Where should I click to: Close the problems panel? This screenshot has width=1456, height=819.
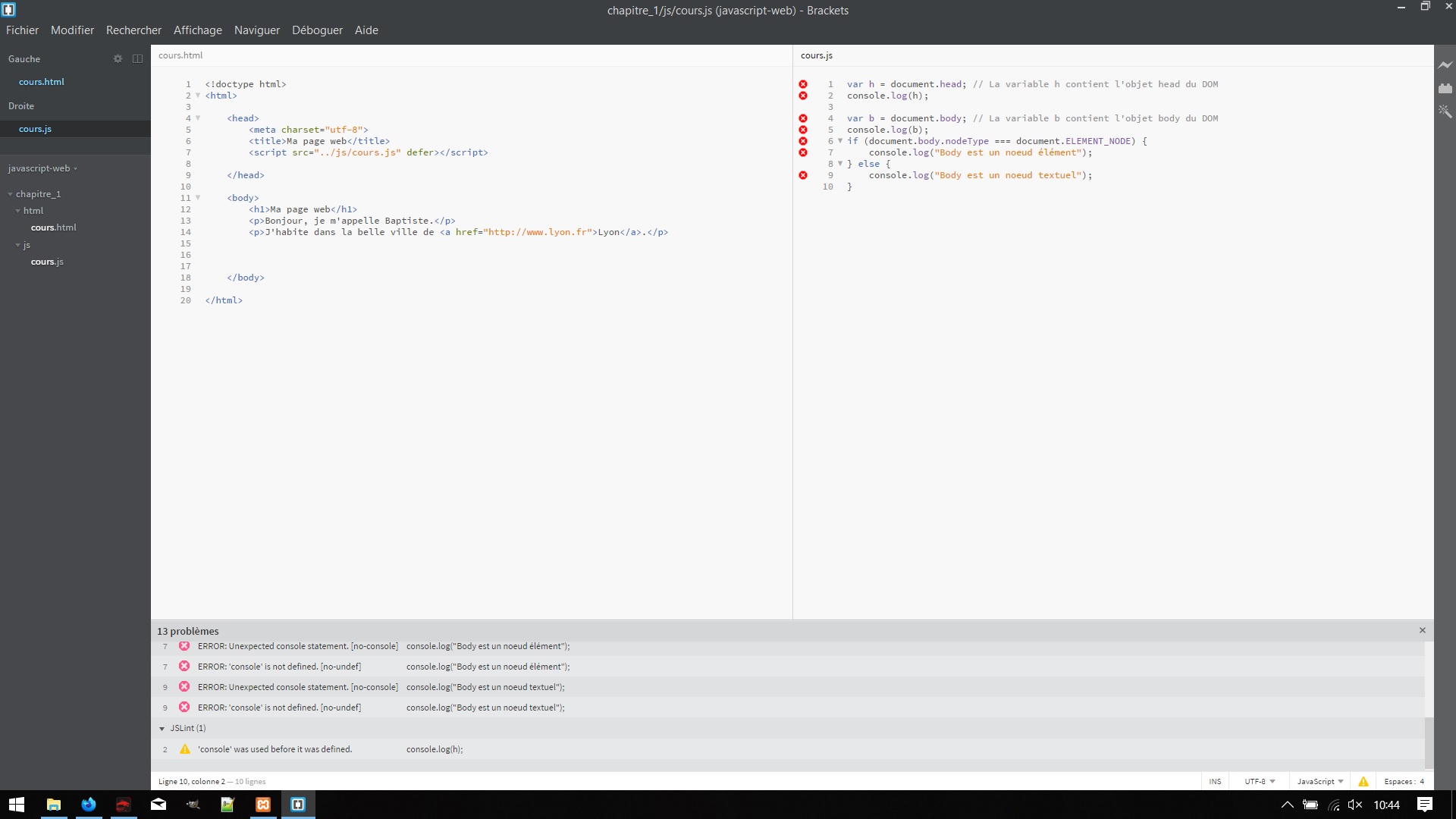(x=1422, y=630)
